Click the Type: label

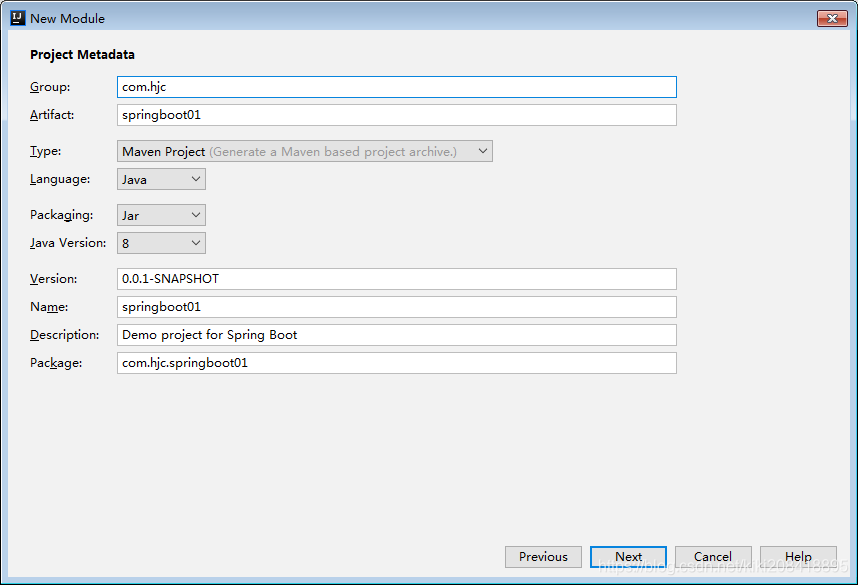tap(45, 151)
